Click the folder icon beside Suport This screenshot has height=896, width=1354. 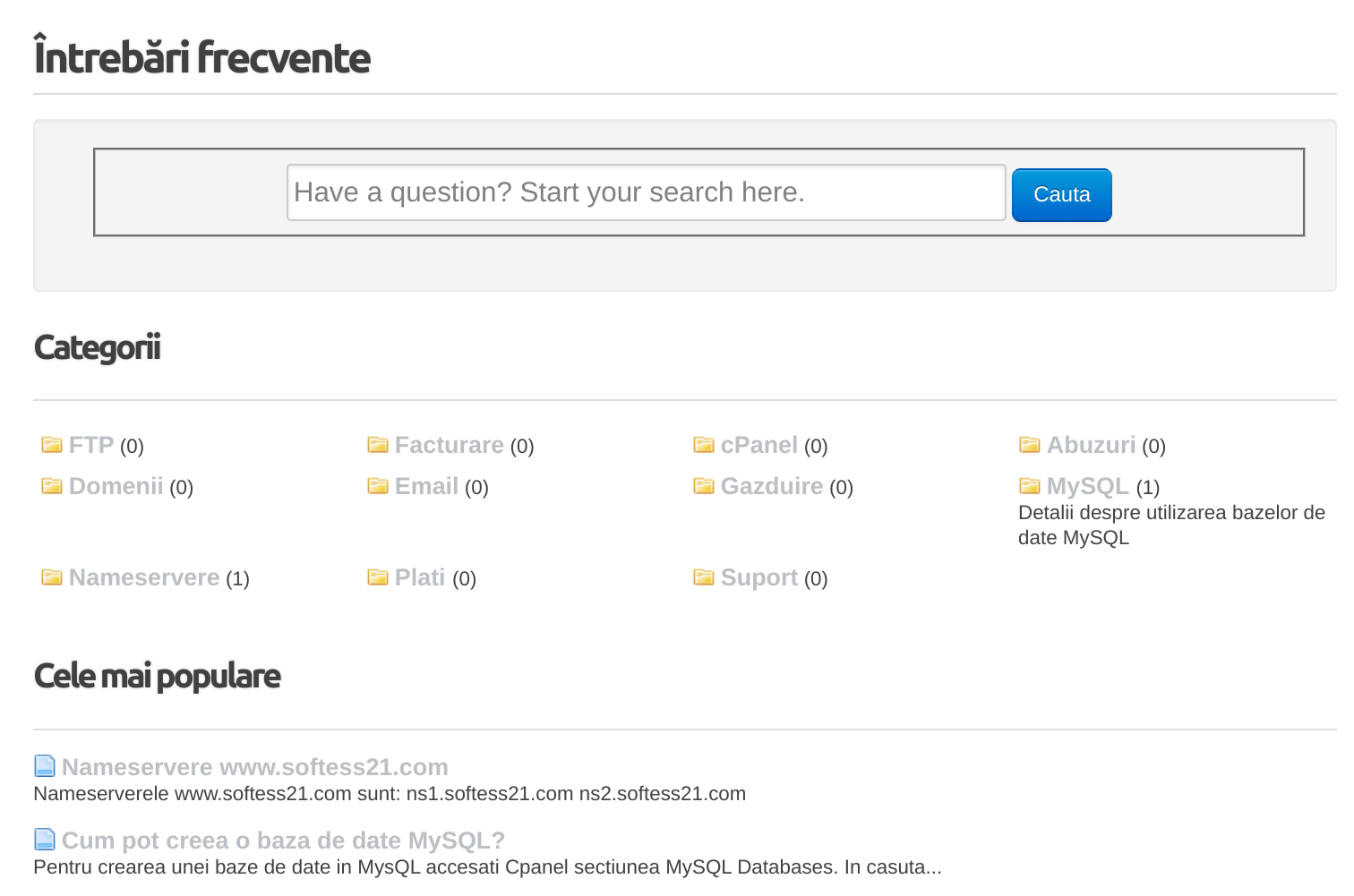(x=704, y=577)
